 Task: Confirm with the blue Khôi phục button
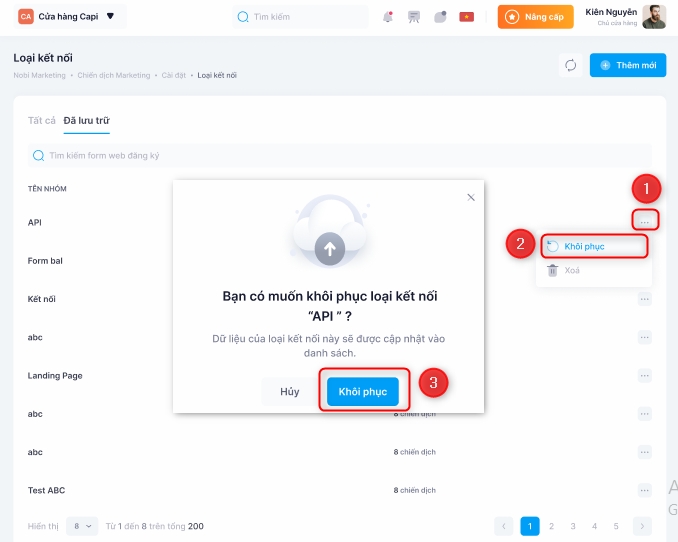(362, 392)
